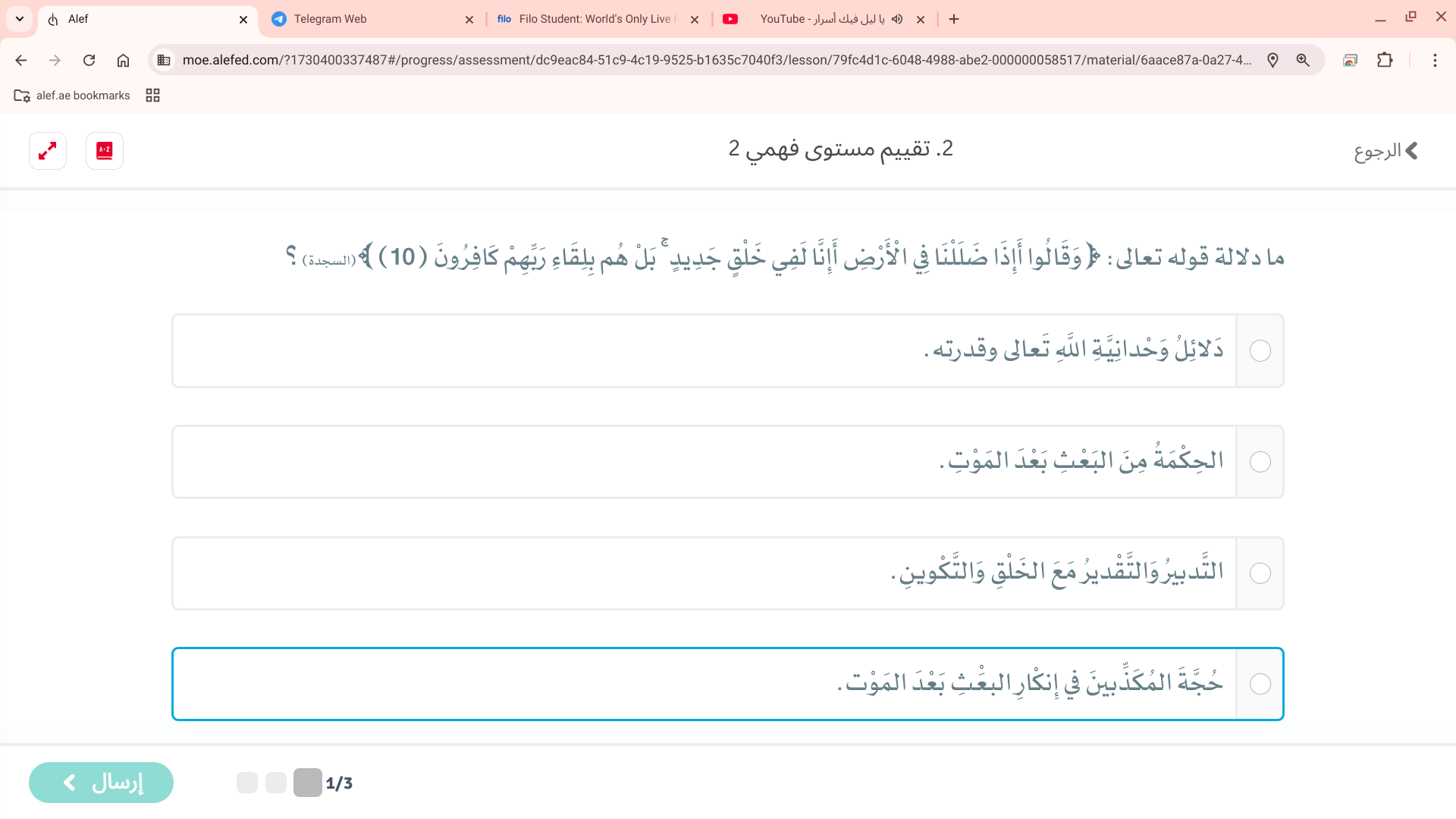This screenshot has height=819, width=1456.
Task: Open the Chrome extensions puzzle icon
Action: 1385,60
